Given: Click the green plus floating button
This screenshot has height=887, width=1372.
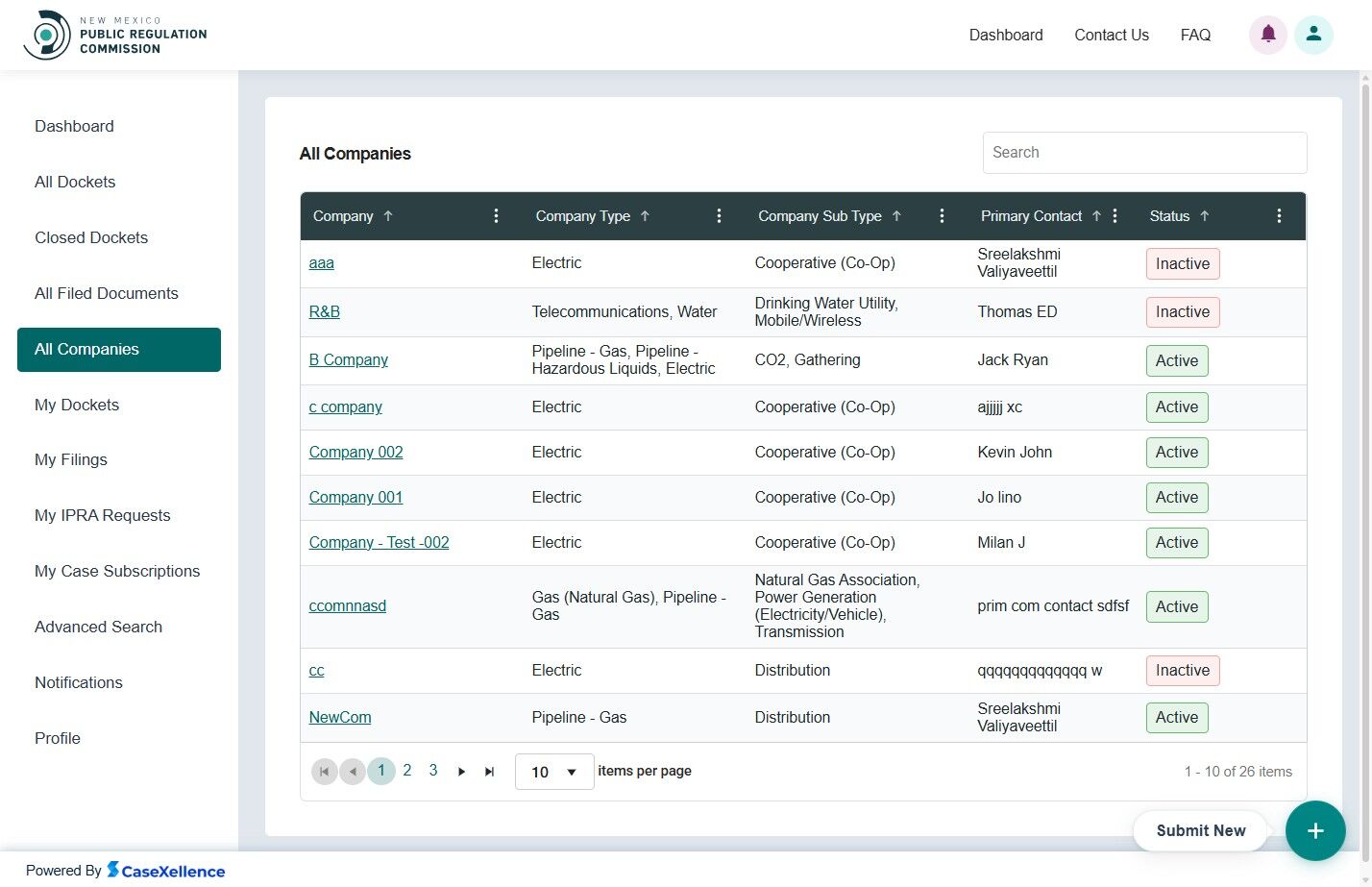Looking at the screenshot, I should pos(1314,831).
